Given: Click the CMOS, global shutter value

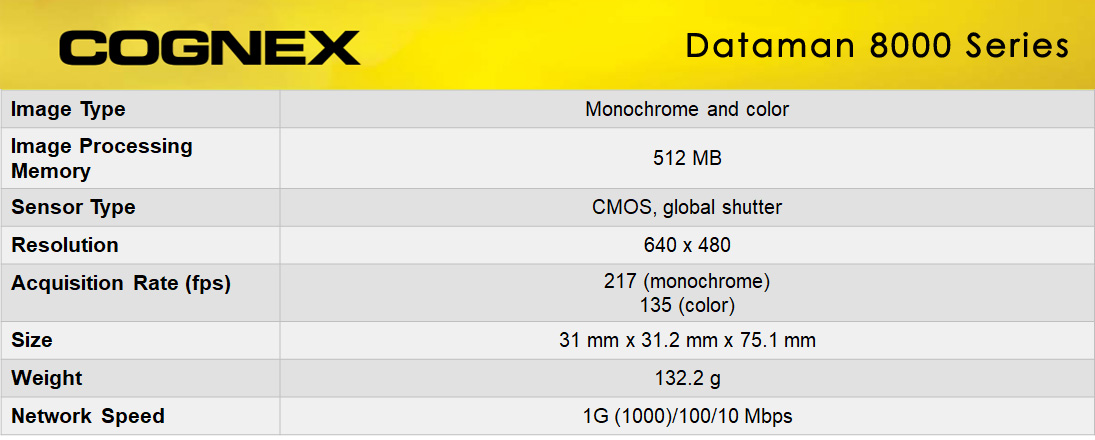Looking at the screenshot, I should click(x=687, y=207).
